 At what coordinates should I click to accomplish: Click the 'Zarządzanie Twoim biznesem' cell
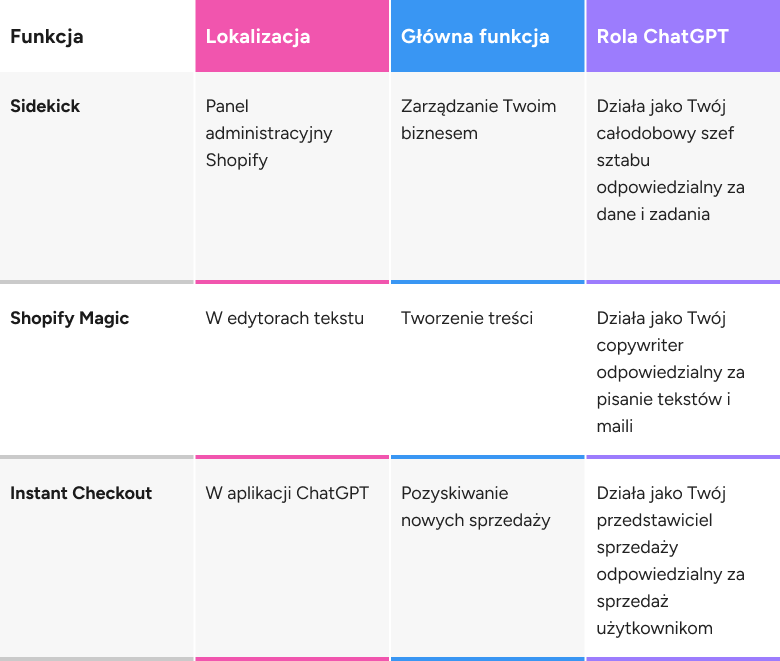(478, 120)
